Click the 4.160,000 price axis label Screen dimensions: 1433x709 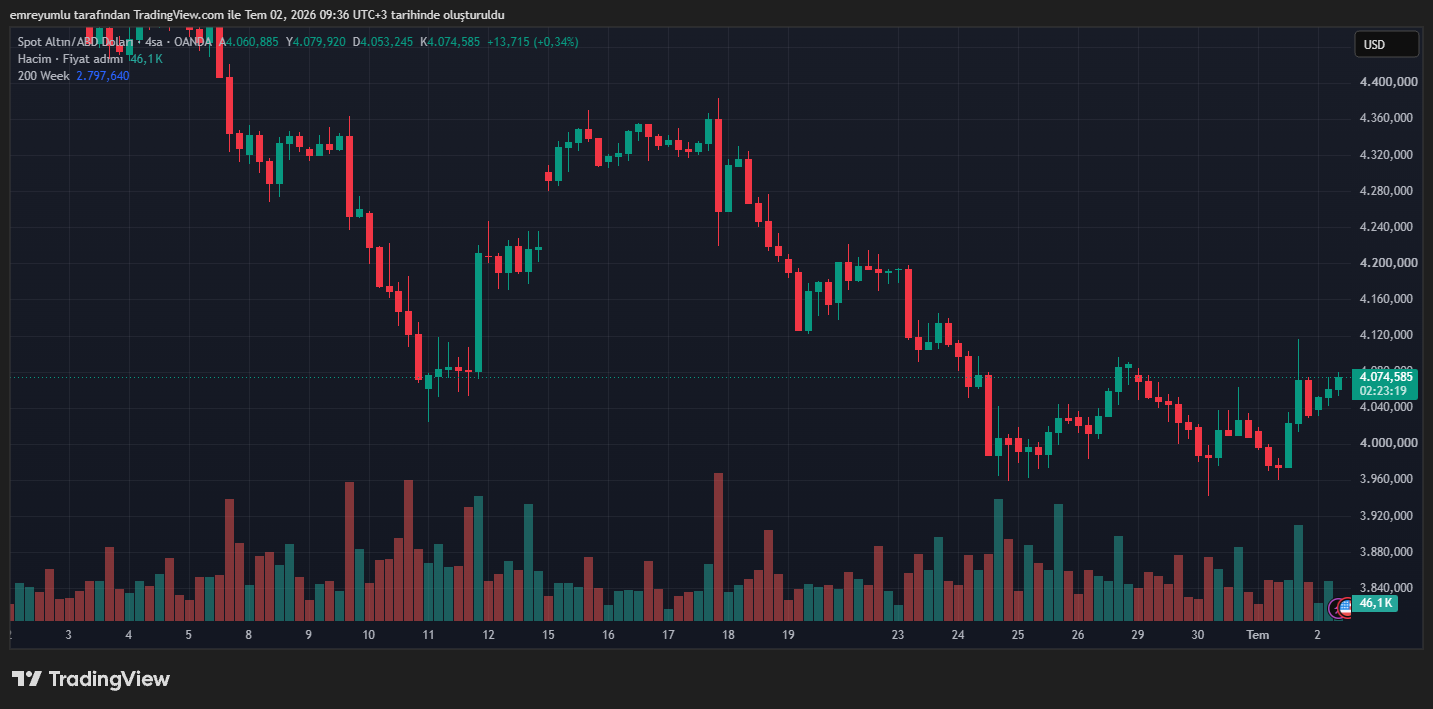pyautogui.click(x=1388, y=299)
